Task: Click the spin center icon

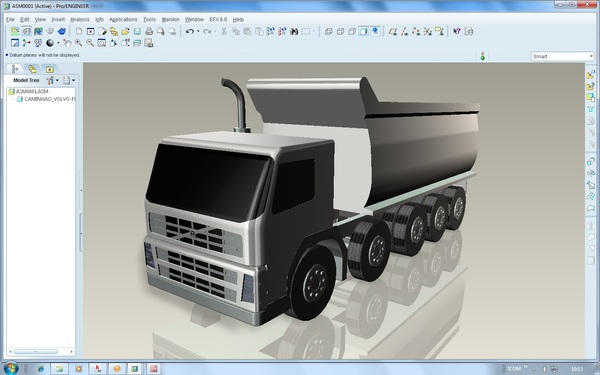Action: (x=26, y=43)
